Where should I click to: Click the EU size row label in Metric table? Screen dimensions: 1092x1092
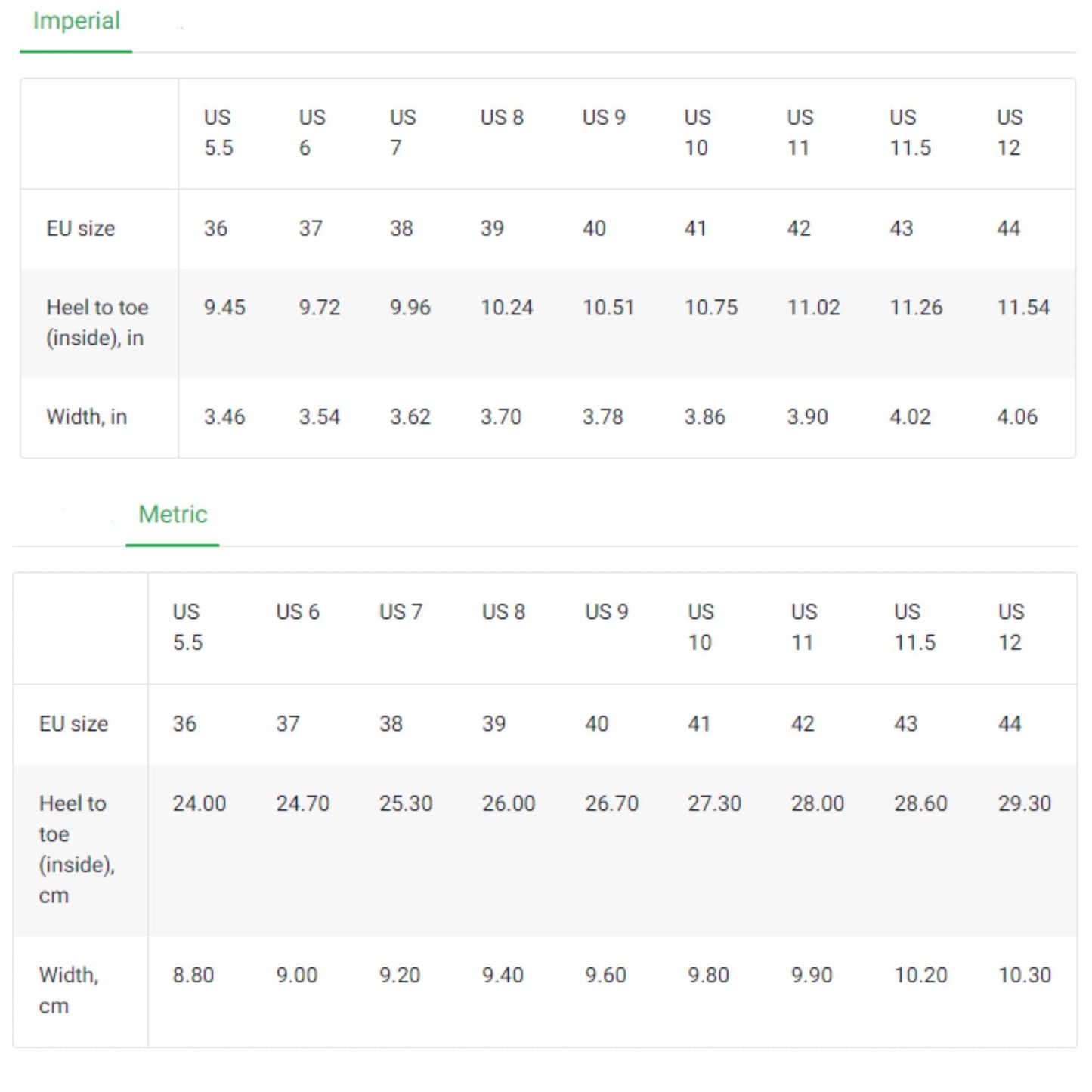[x=73, y=724]
